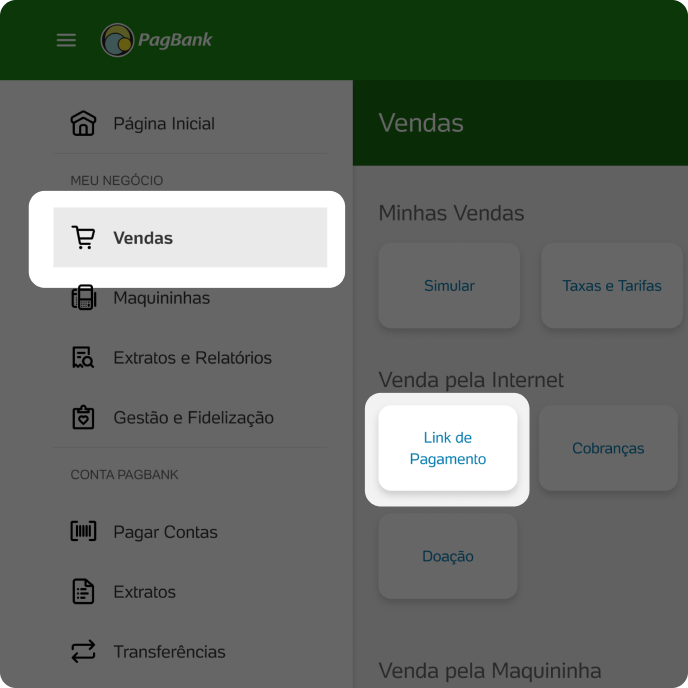Click the card machine Maquininhas icon

(83, 297)
